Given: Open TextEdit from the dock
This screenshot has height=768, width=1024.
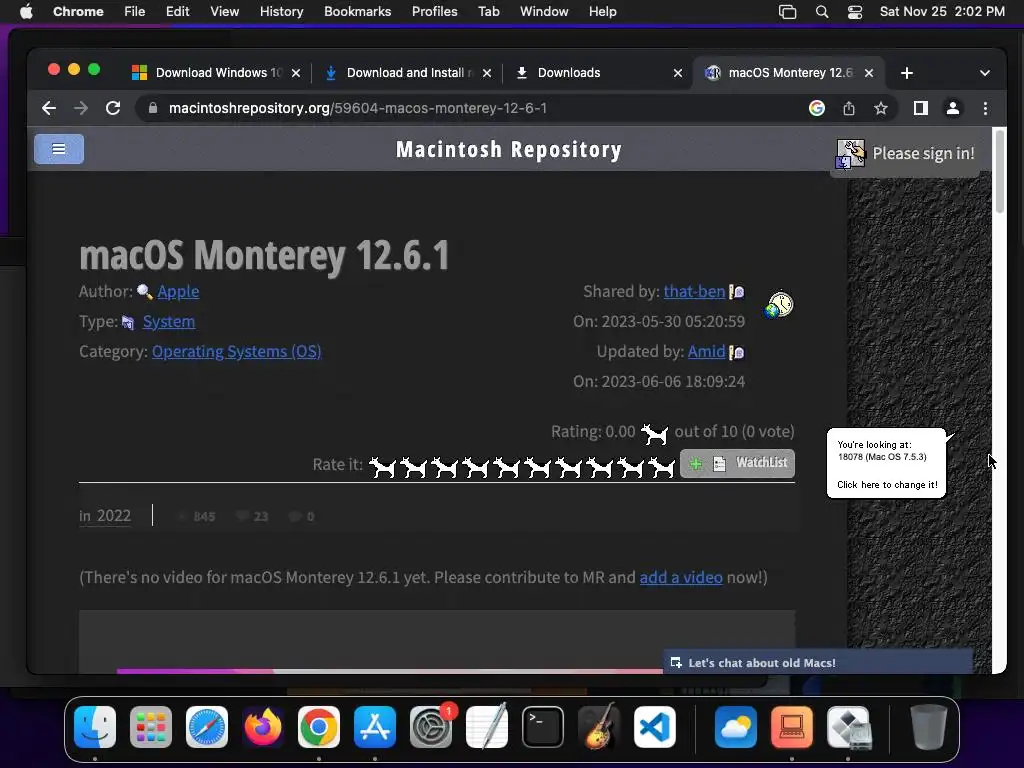Looking at the screenshot, I should [487, 727].
